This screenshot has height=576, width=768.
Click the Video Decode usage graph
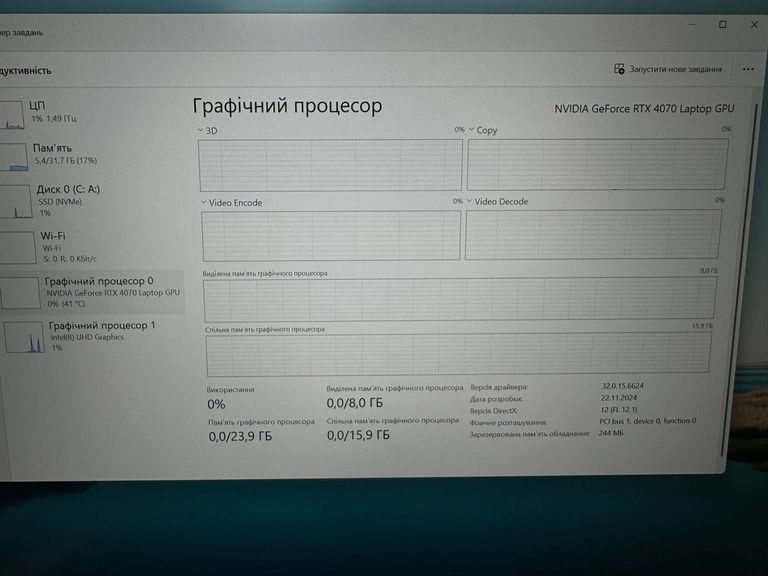coord(593,234)
